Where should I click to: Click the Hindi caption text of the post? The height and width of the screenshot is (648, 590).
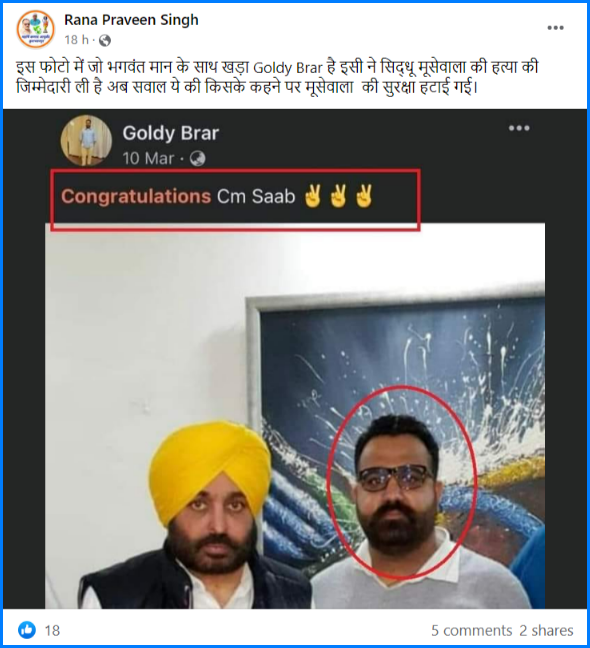coord(277,77)
